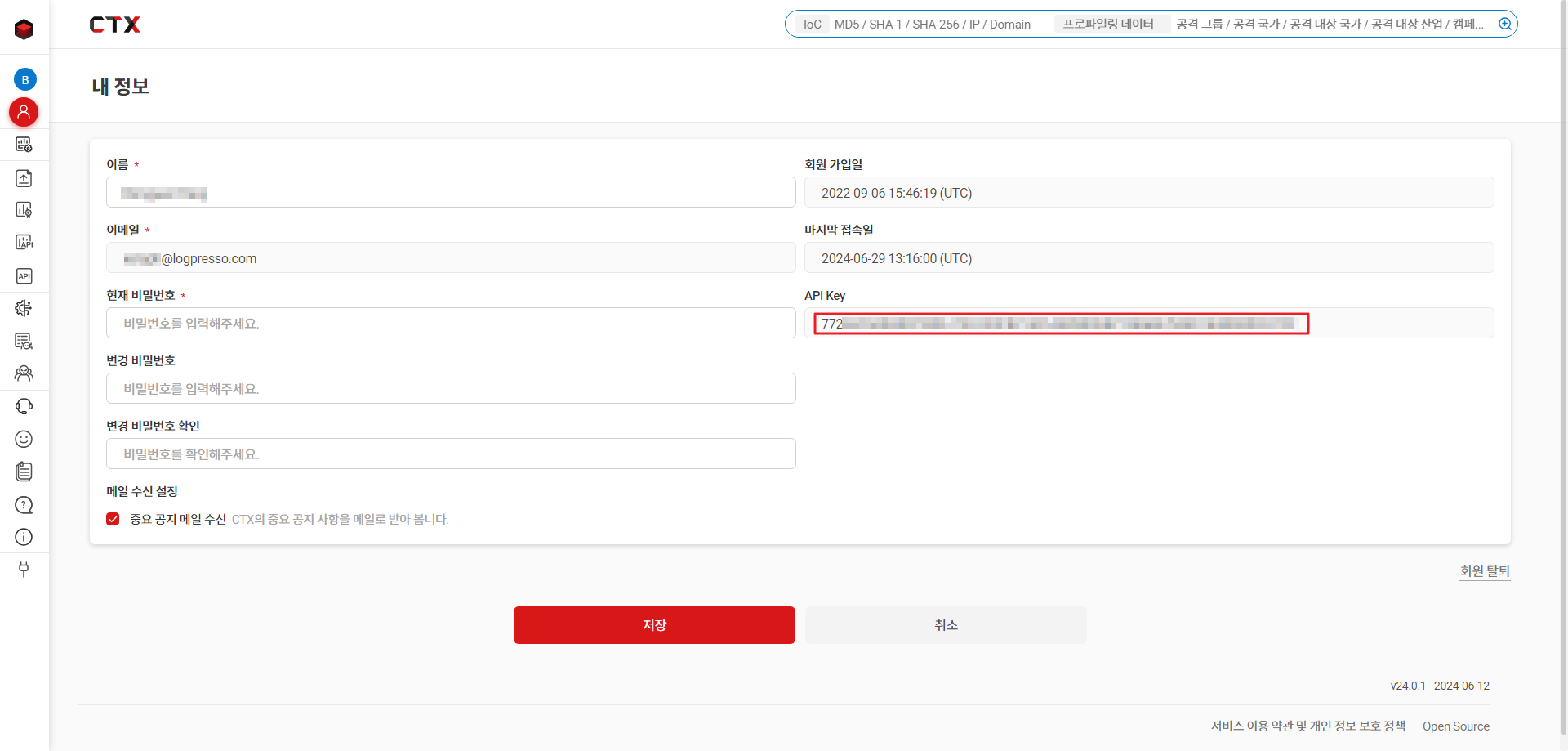
Task: Toggle the important notice mail checkbox
Action: (113, 519)
